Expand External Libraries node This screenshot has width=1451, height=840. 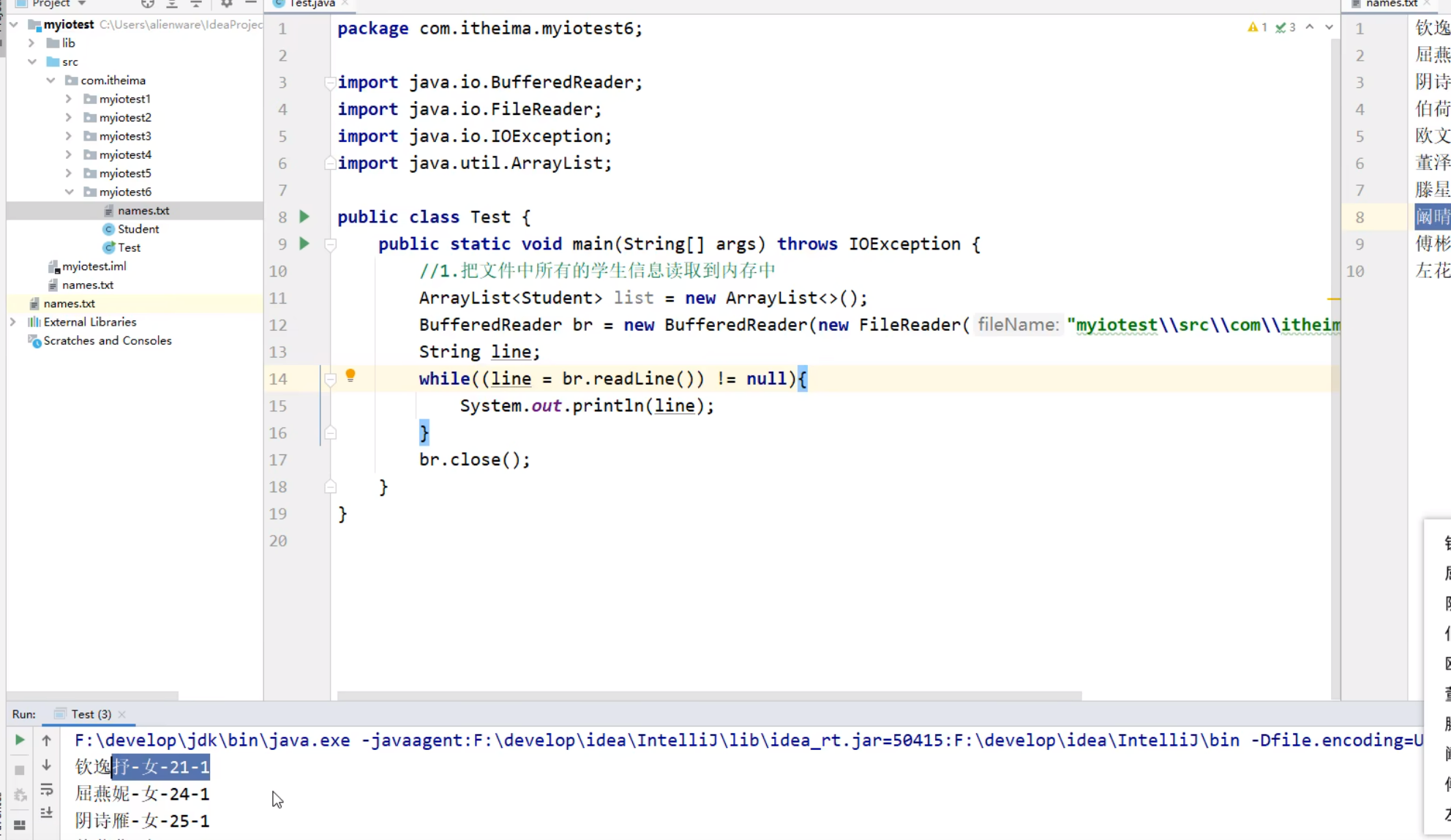[13, 322]
